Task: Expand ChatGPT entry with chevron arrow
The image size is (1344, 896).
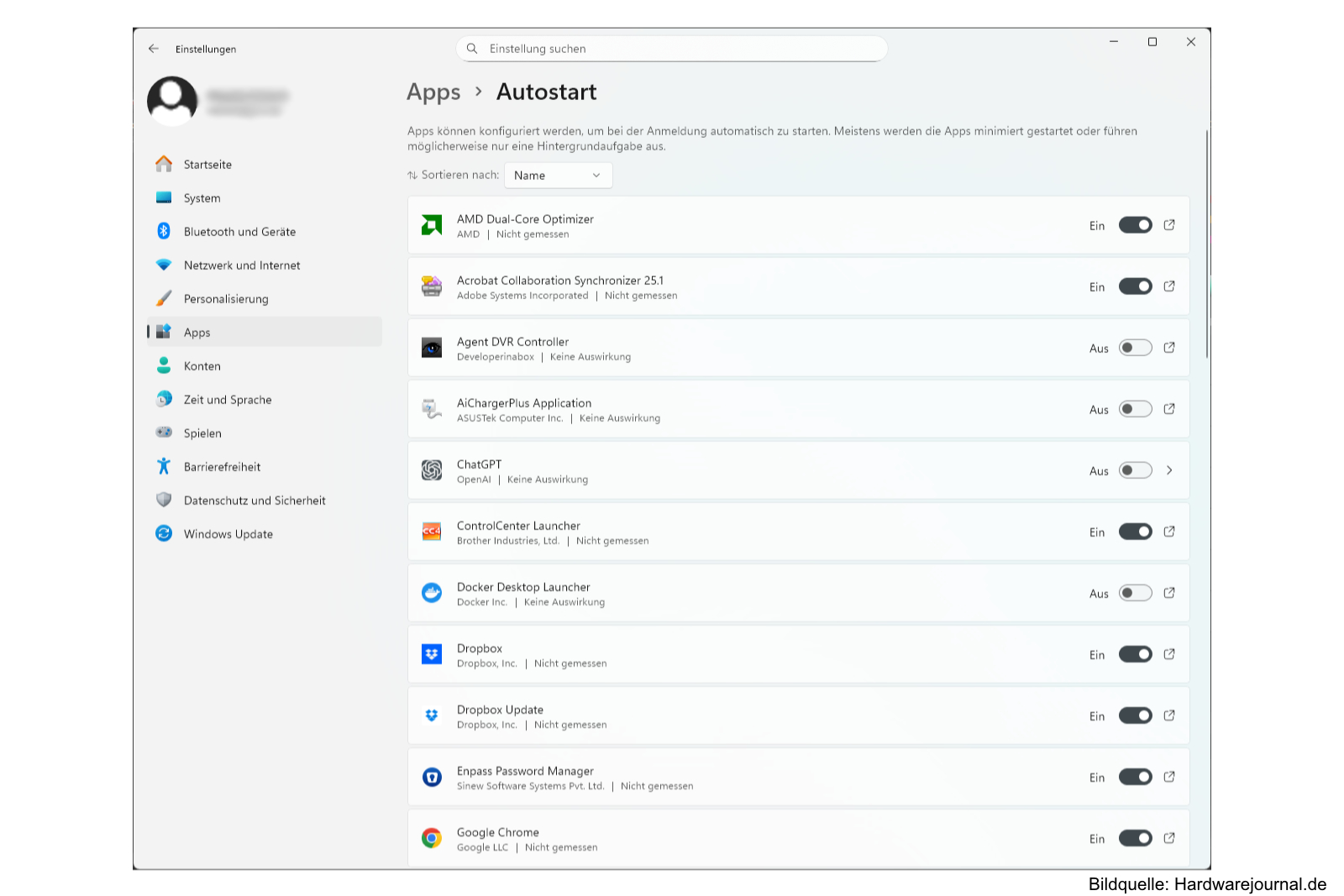Action: pos(1168,470)
